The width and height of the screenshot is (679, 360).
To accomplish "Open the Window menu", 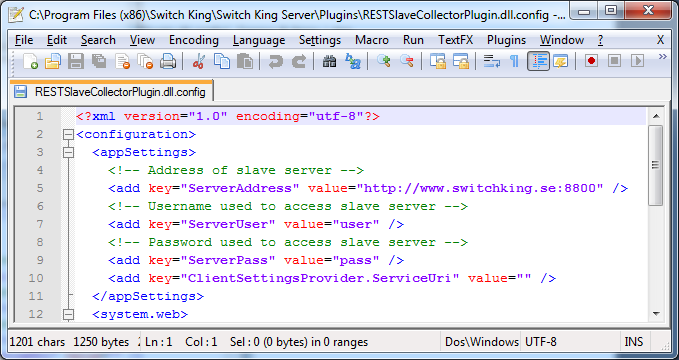I will pos(562,40).
